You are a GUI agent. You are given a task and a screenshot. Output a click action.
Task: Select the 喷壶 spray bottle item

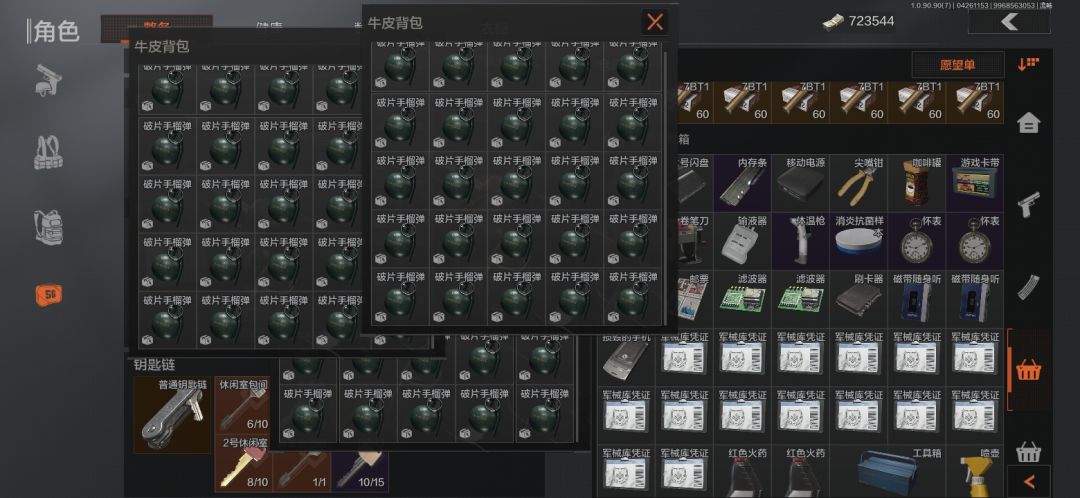975,472
